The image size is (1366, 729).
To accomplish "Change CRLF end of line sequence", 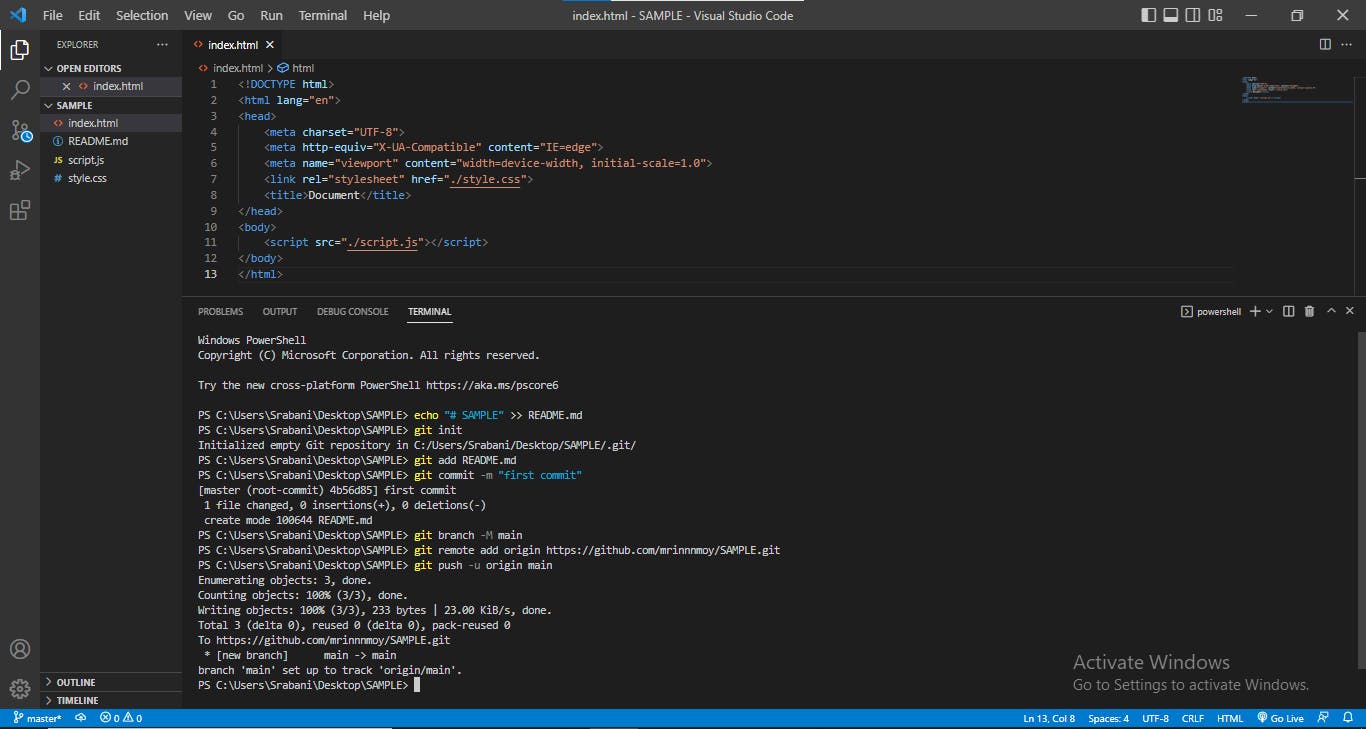I will click(1192, 718).
